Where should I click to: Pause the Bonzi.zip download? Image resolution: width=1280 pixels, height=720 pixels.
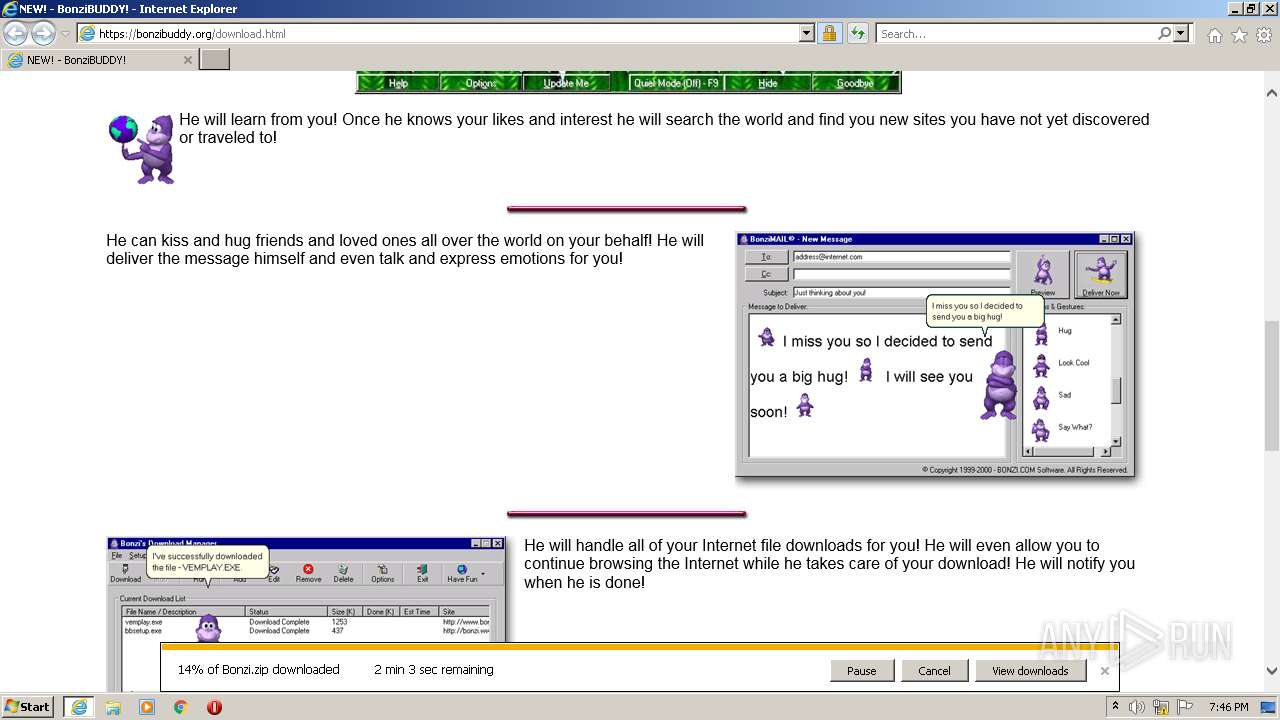[x=861, y=671]
